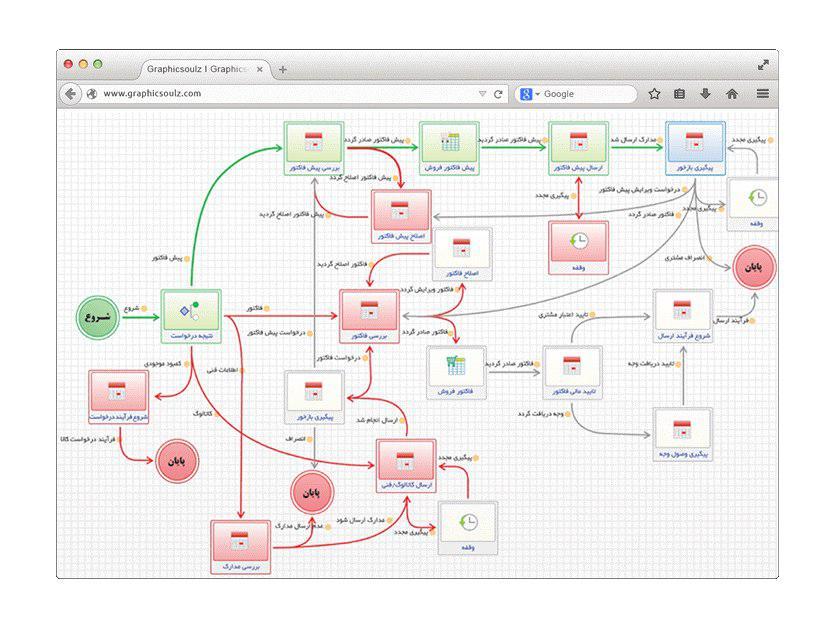
Task: Close the Graphicsoulz tab
Action: [x=259, y=69]
